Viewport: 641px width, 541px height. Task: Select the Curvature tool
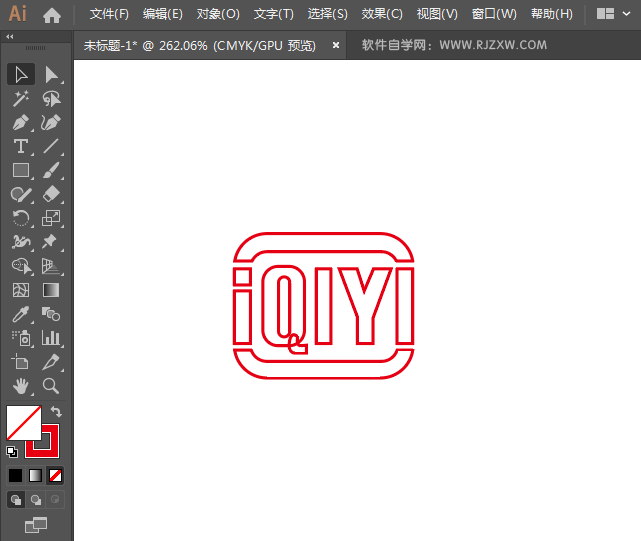click(x=52, y=122)
